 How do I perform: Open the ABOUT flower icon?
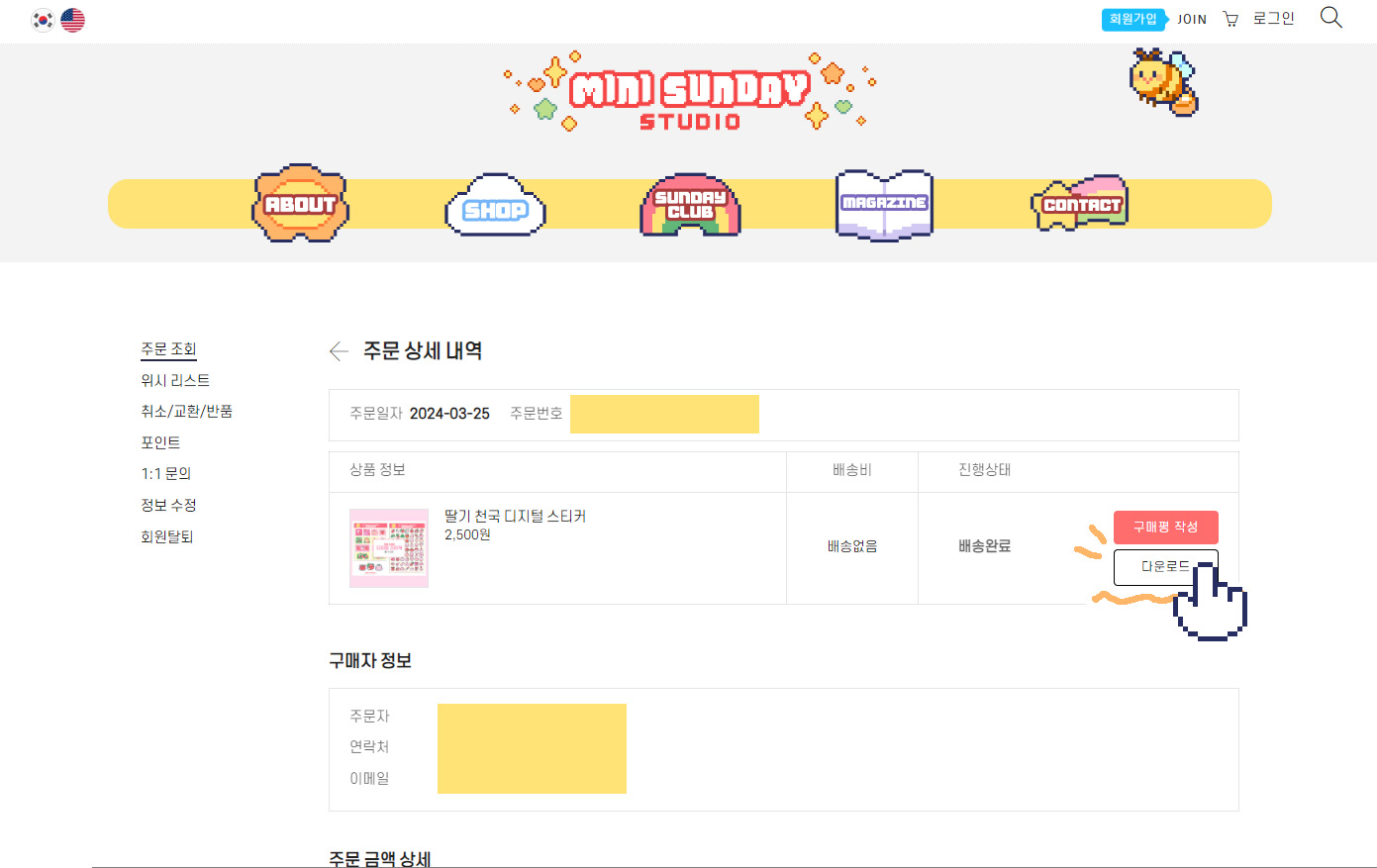coord(300,204)
